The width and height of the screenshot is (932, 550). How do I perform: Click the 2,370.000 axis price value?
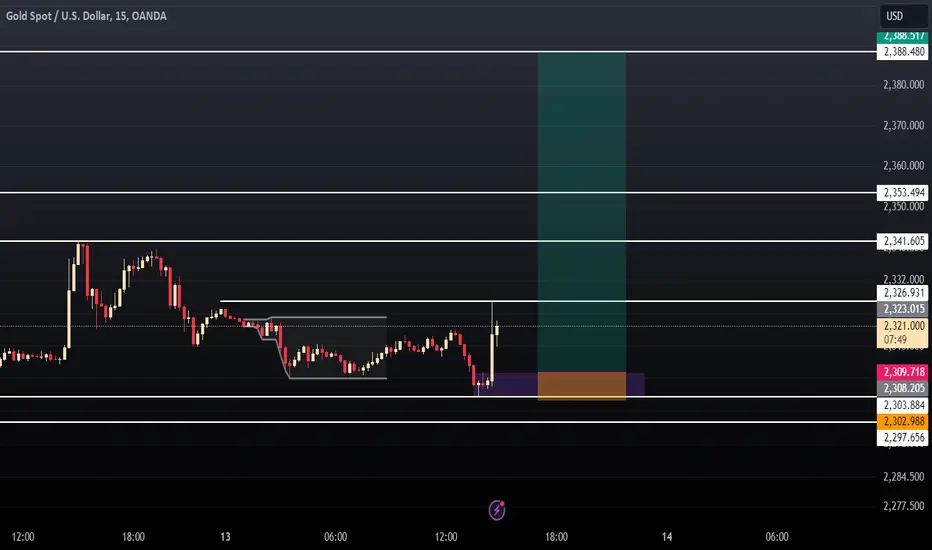pyautogui.click(x=903, y=125)
